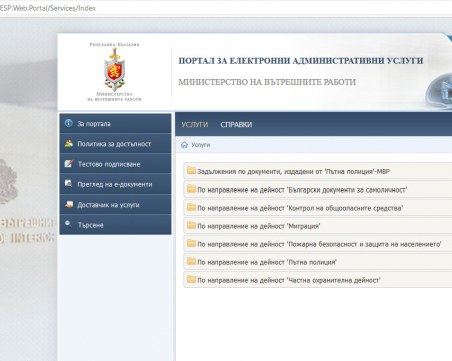The width and height of the screenshot is (452, 361).
Task: Click the 'МИНИСТЕРСТВО НА ВЪТРЕШНИТЕ РАБОТИ' subtitle
Action: point(267,82)
